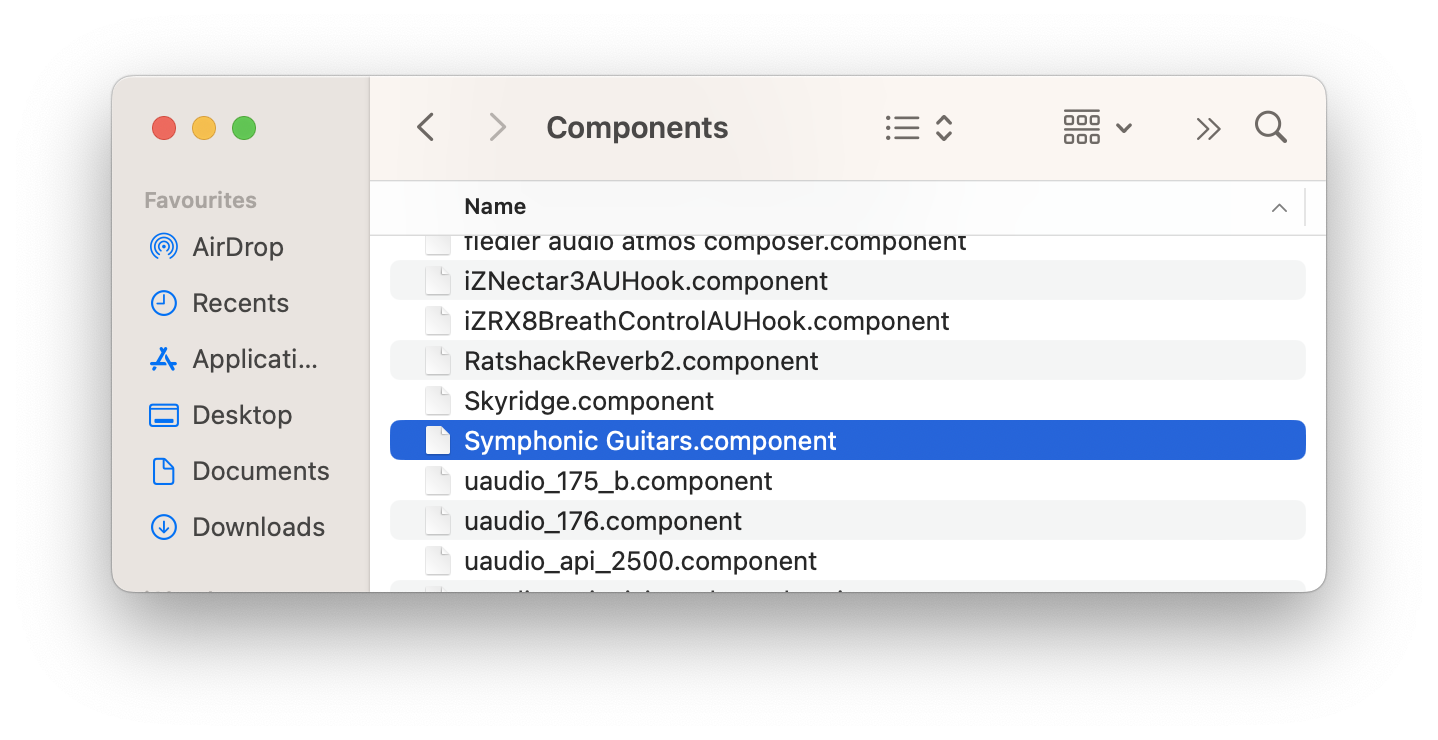
Task: Open AirDrop in the sidebar
Action: click(237, 247)
